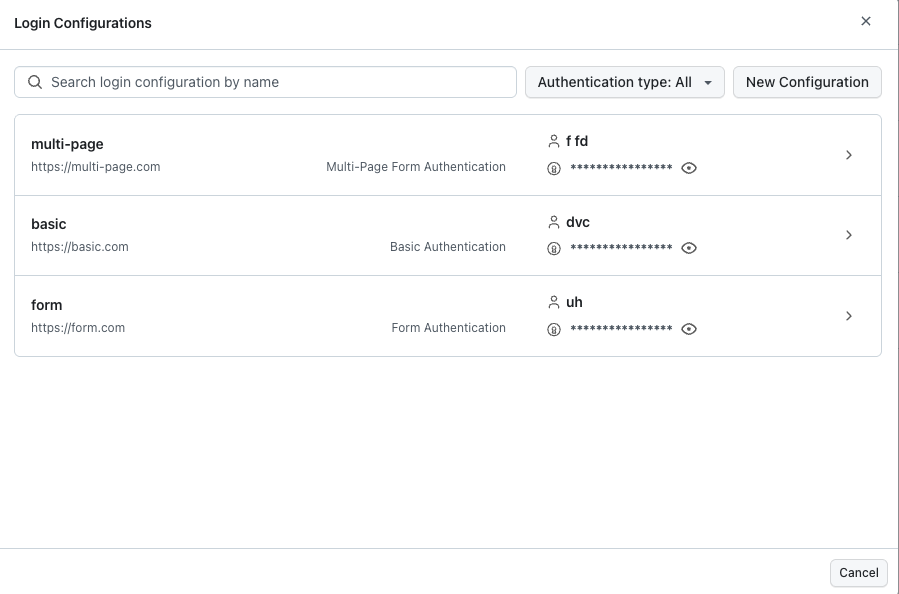The image size is (899, 594).
Task: Click the user icon beside username dvc
Action: (554, 222)
